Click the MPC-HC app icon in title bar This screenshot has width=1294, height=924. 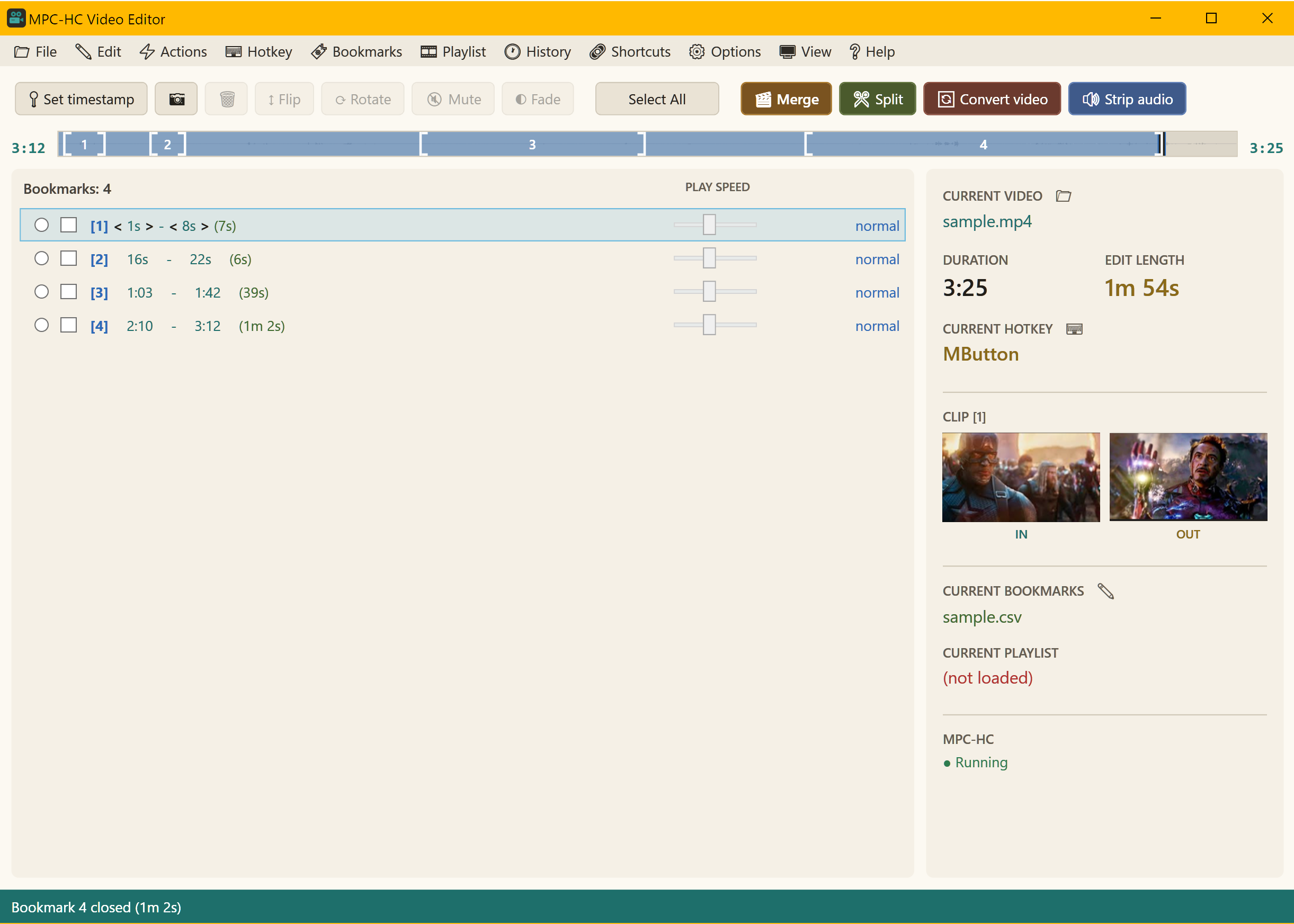point(16,19)
